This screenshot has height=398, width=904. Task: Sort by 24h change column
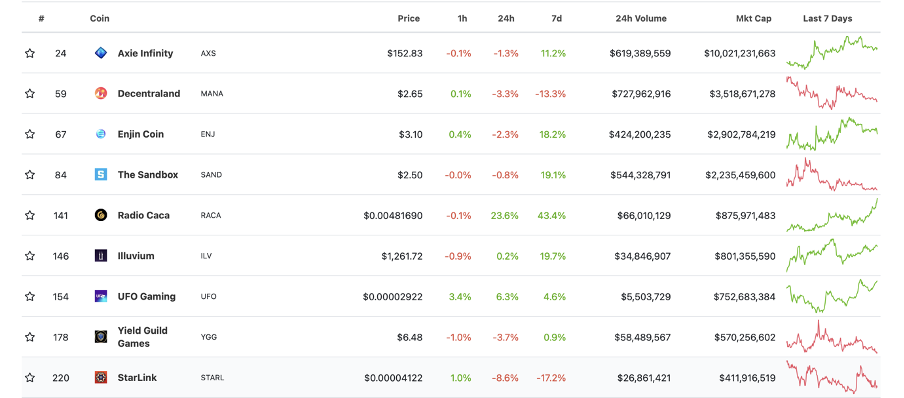click(506, 18)
